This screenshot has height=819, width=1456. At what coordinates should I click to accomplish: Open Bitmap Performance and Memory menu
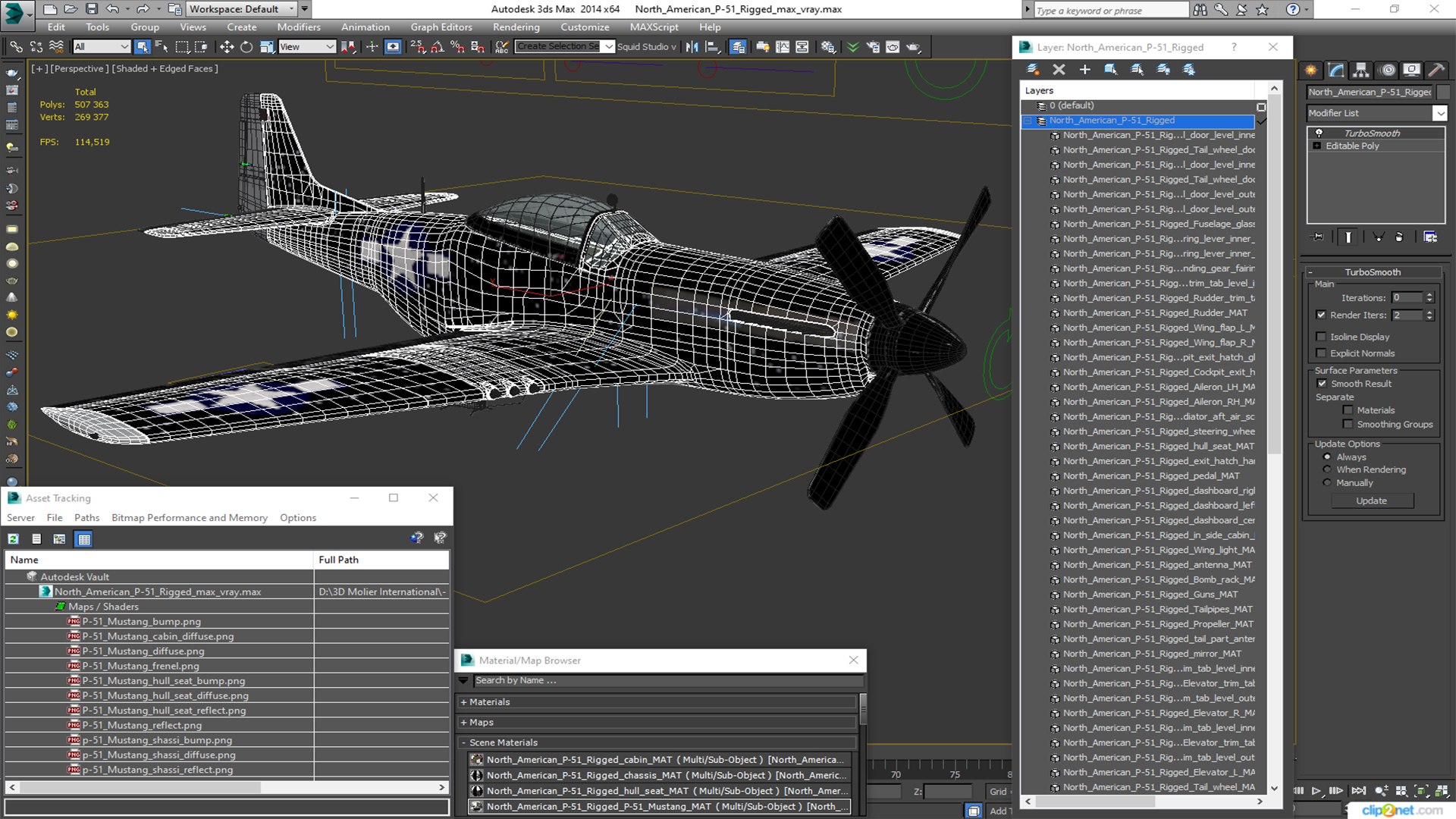pyautogui.click(x=190, y=518)
